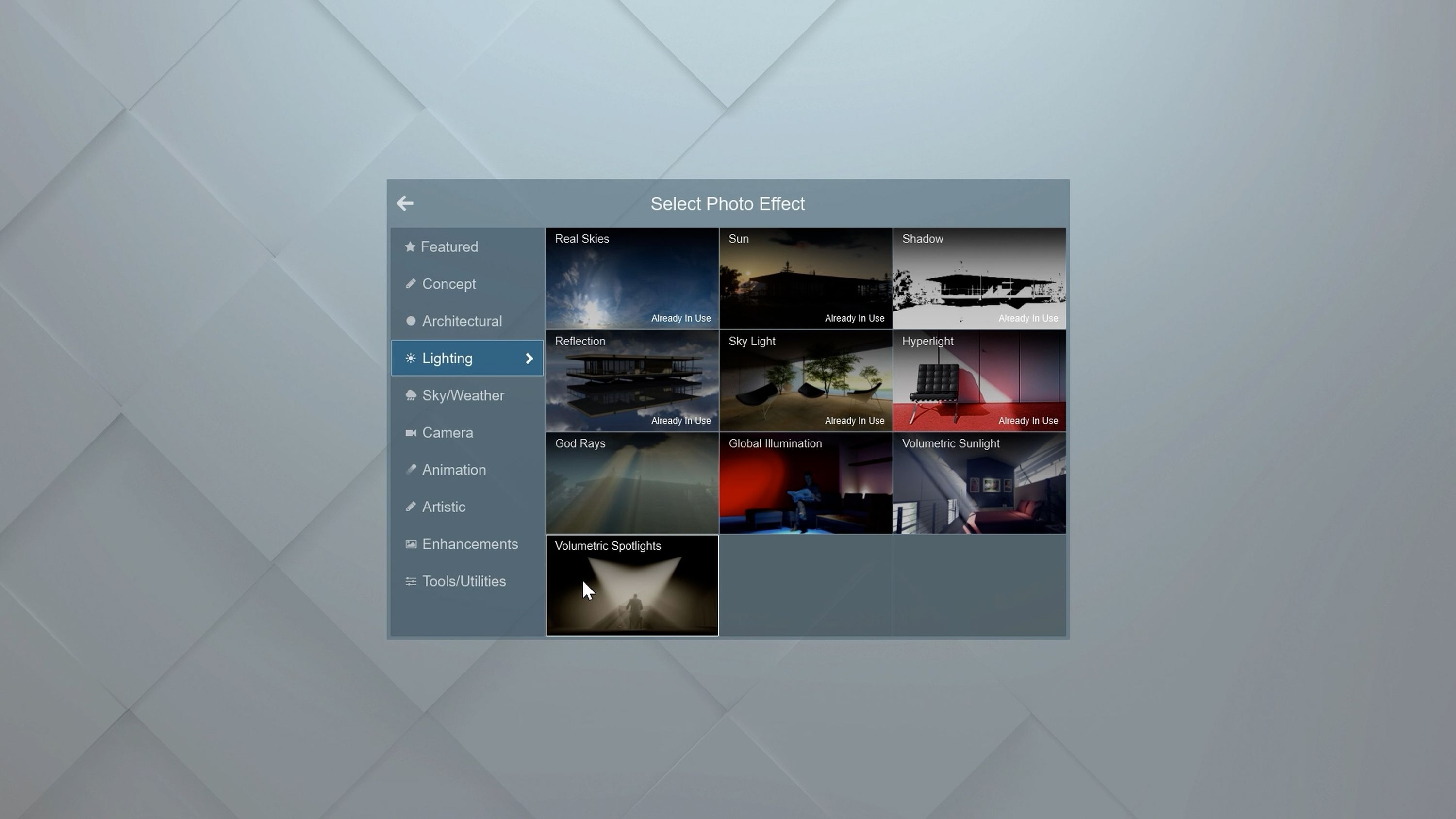
Task: Add the Volumetric Sunlight effect
Action: point(979,483)
